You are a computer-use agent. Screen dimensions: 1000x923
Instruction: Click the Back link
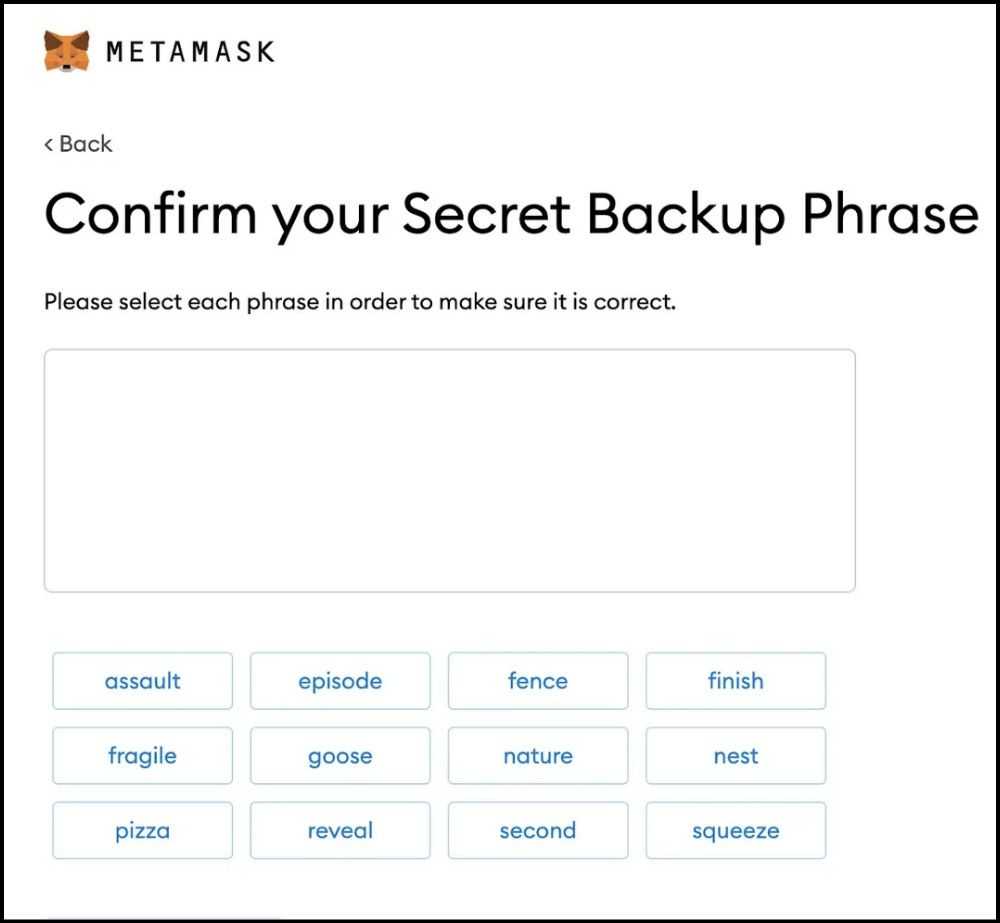tap(78, 144)
